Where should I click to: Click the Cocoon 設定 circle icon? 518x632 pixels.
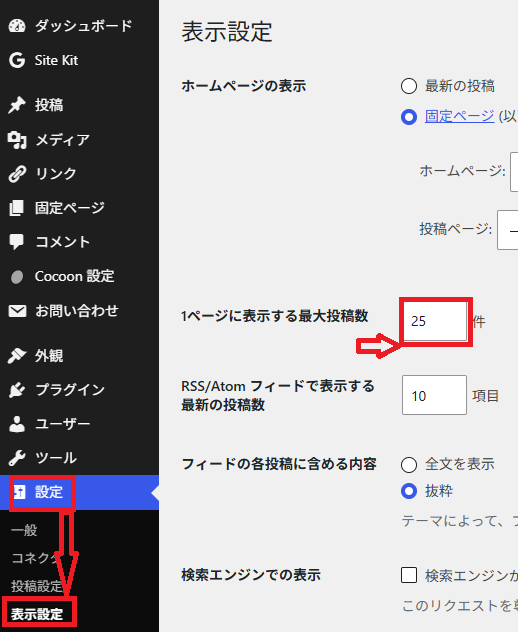[x=17, y=277]
